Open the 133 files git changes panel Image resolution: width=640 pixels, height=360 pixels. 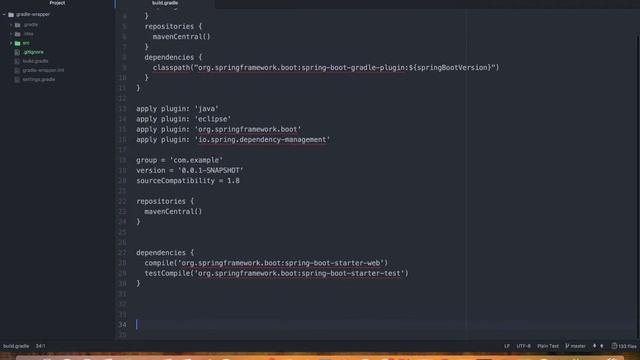624,346
